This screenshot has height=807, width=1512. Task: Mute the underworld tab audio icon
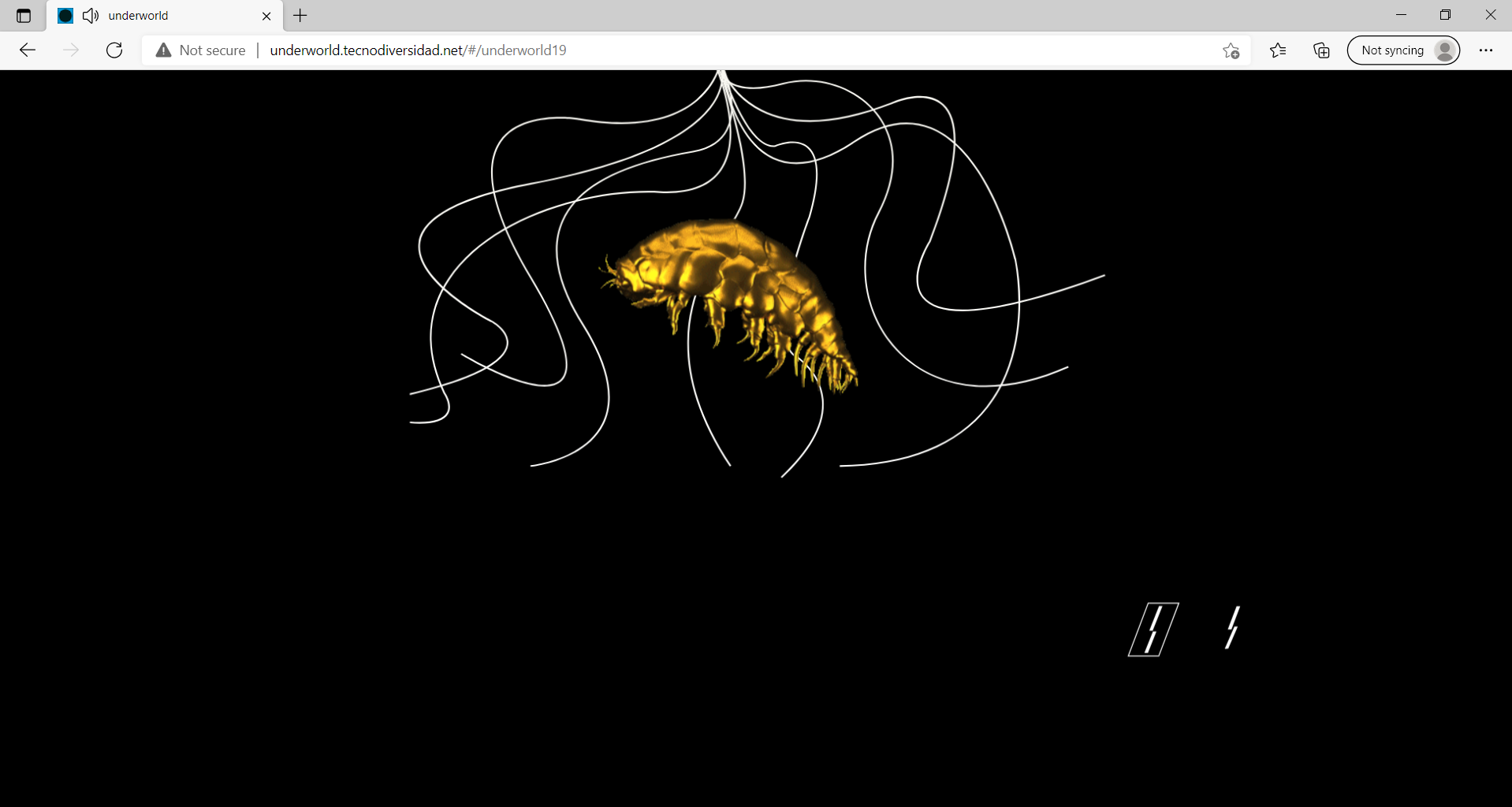pos(91,16)
